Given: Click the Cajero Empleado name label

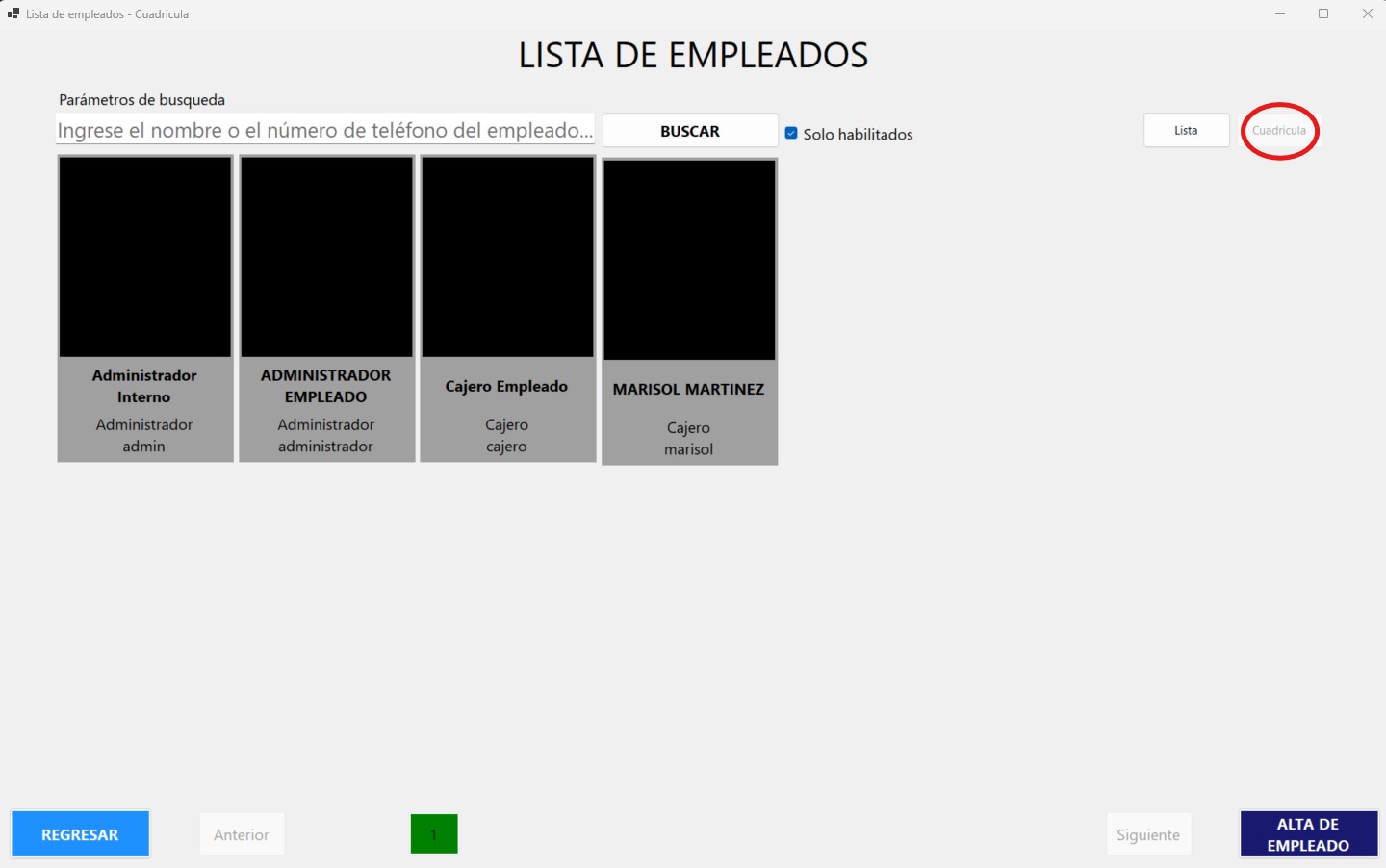Looking at the screenshot, I should coord(506,386).
